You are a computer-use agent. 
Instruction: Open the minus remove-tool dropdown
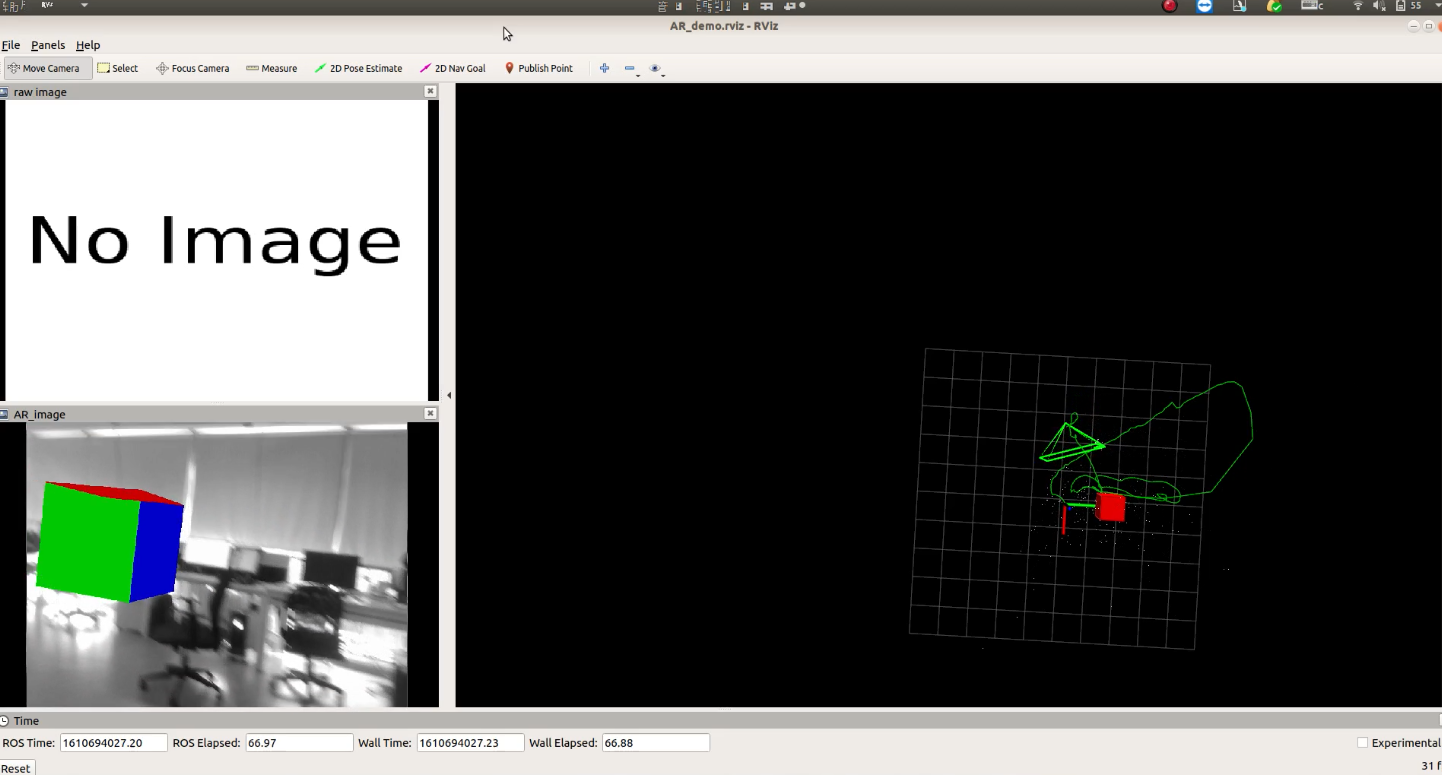(631, 69)
